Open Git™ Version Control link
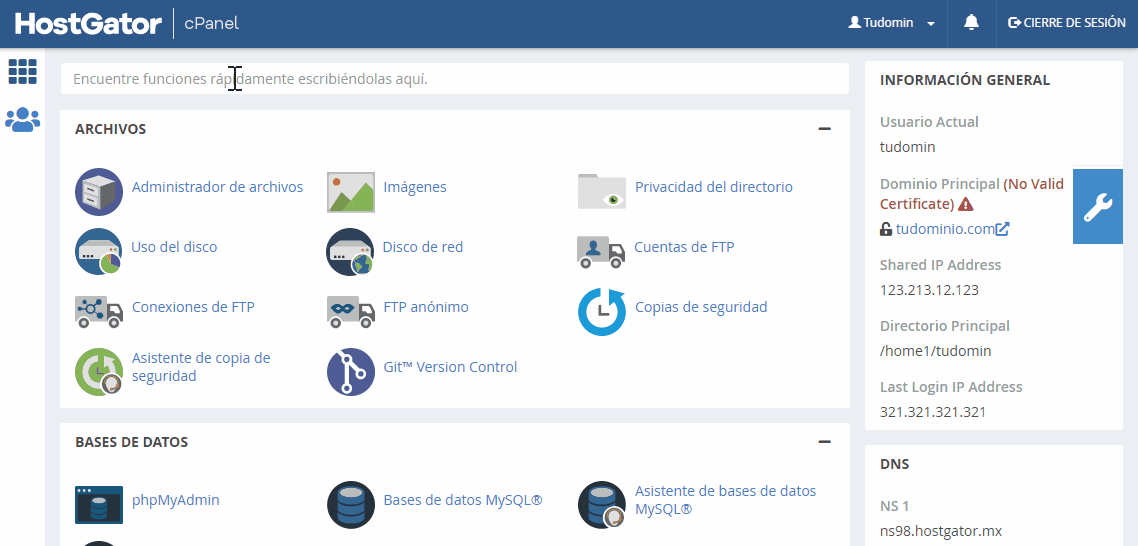This screenshot has height=546, width=1138. coord(450,367)
